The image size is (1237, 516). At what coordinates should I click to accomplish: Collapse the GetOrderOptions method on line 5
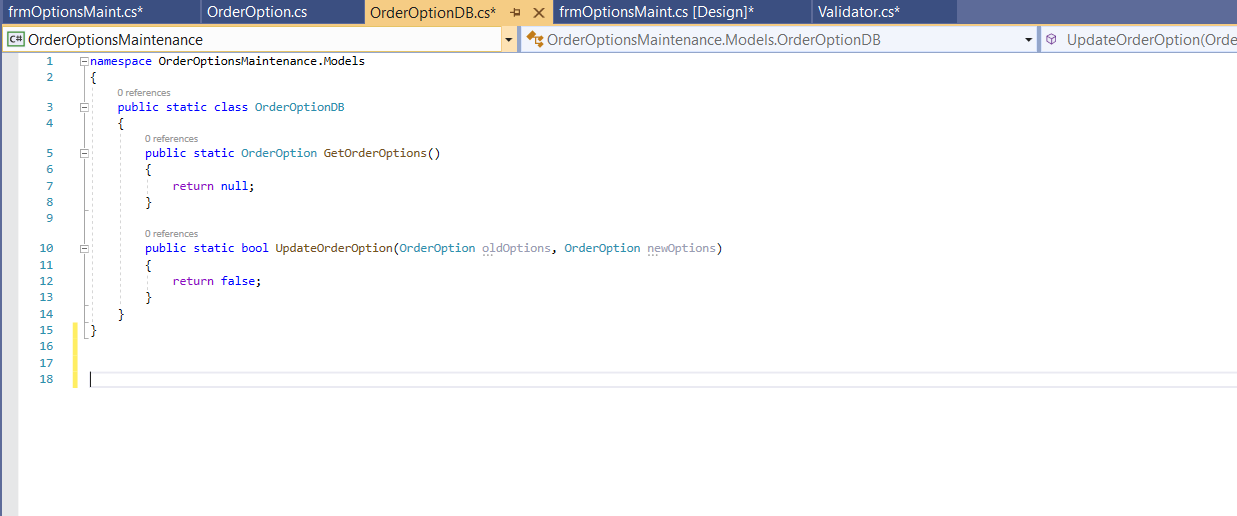click(84, 153)
